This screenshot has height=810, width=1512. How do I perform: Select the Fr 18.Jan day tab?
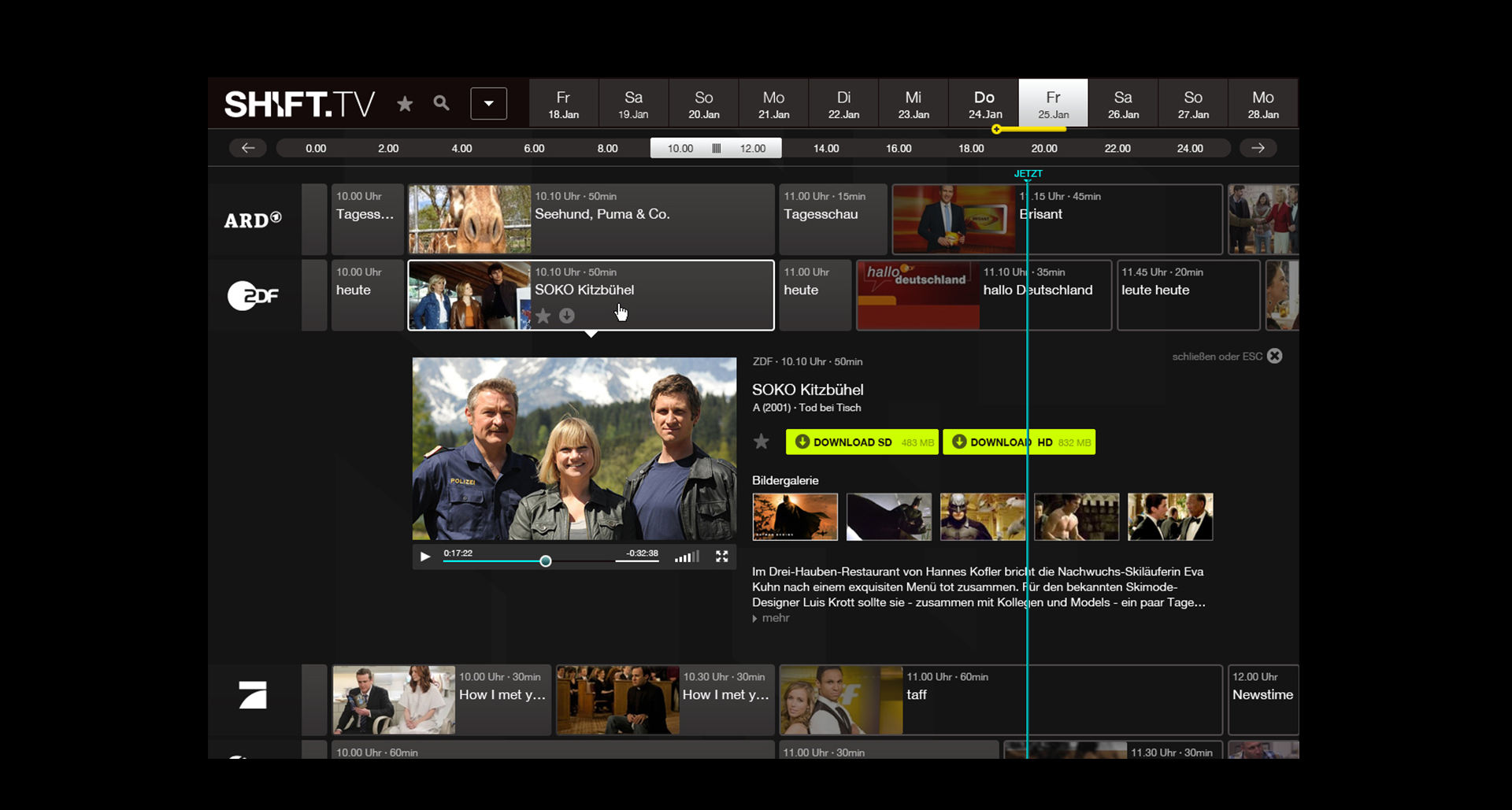coord(563,103)
